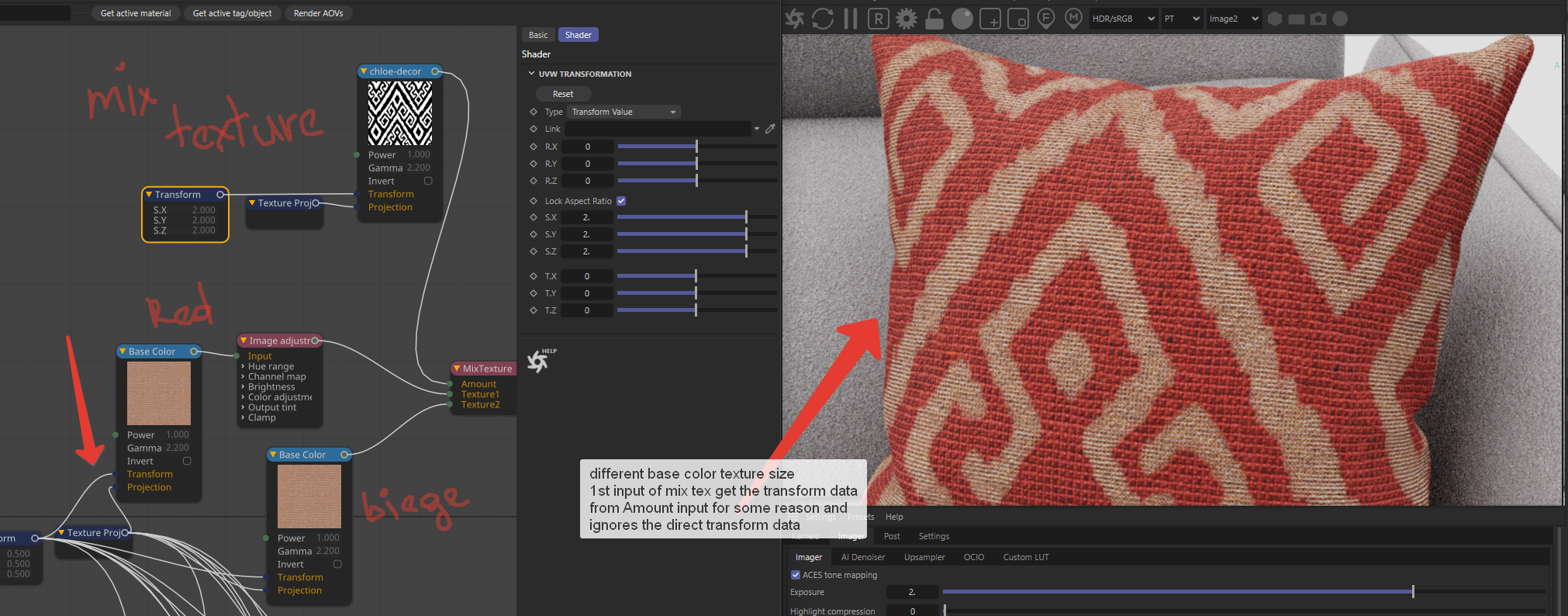Open the HDR/sRGB color space dropdown
Image resolution: width=1568 pixels, height=616 pixels.
[x=1123, y=19]
